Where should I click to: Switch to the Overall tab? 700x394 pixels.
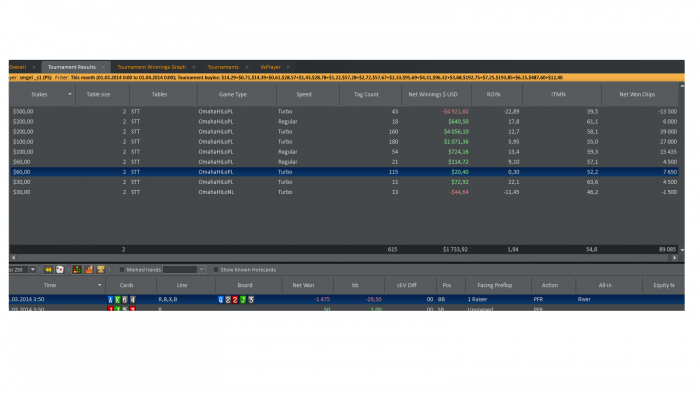click(x=18, y=67)
